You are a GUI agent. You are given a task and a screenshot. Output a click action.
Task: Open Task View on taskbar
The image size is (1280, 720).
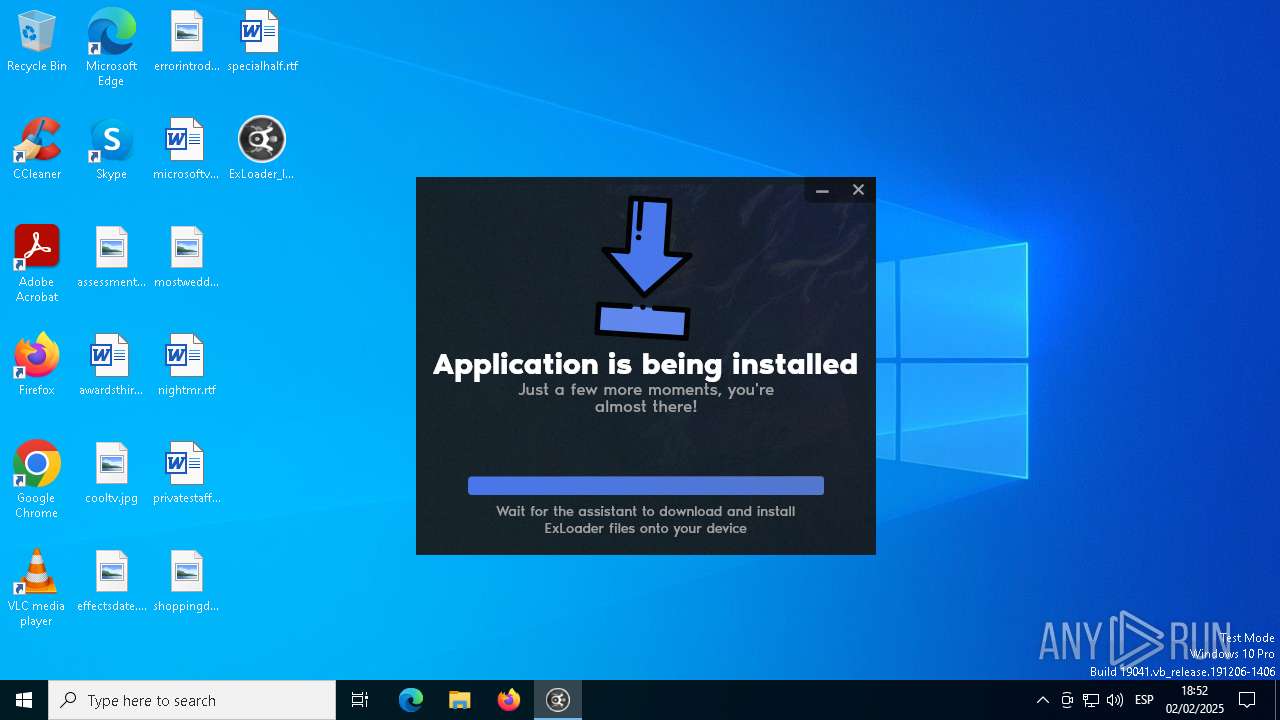360,700
